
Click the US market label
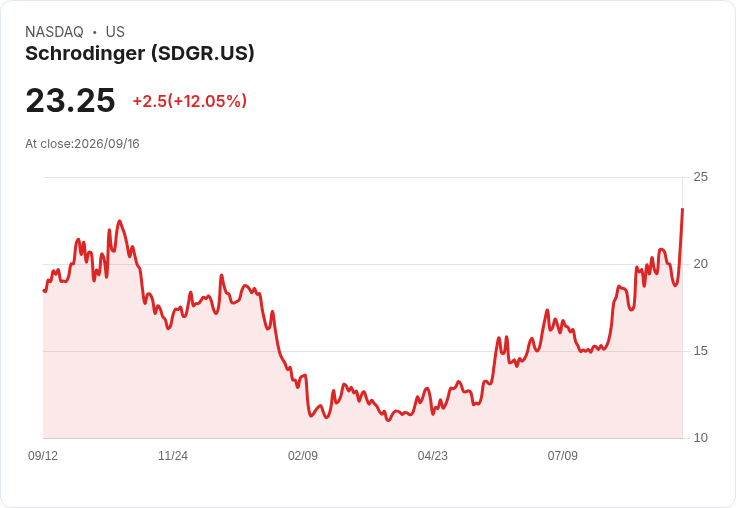(x=115, y=32)
